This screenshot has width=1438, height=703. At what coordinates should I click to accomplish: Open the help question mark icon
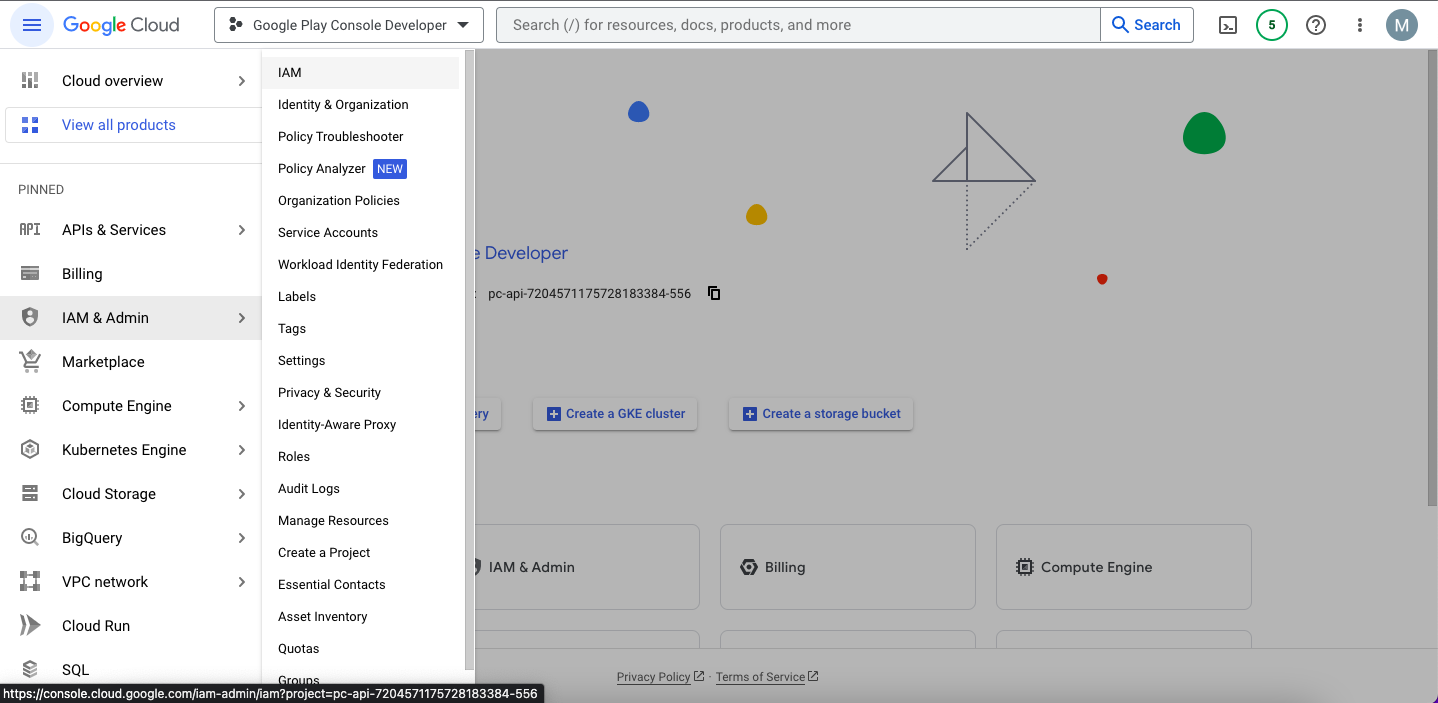(1316, 25)
